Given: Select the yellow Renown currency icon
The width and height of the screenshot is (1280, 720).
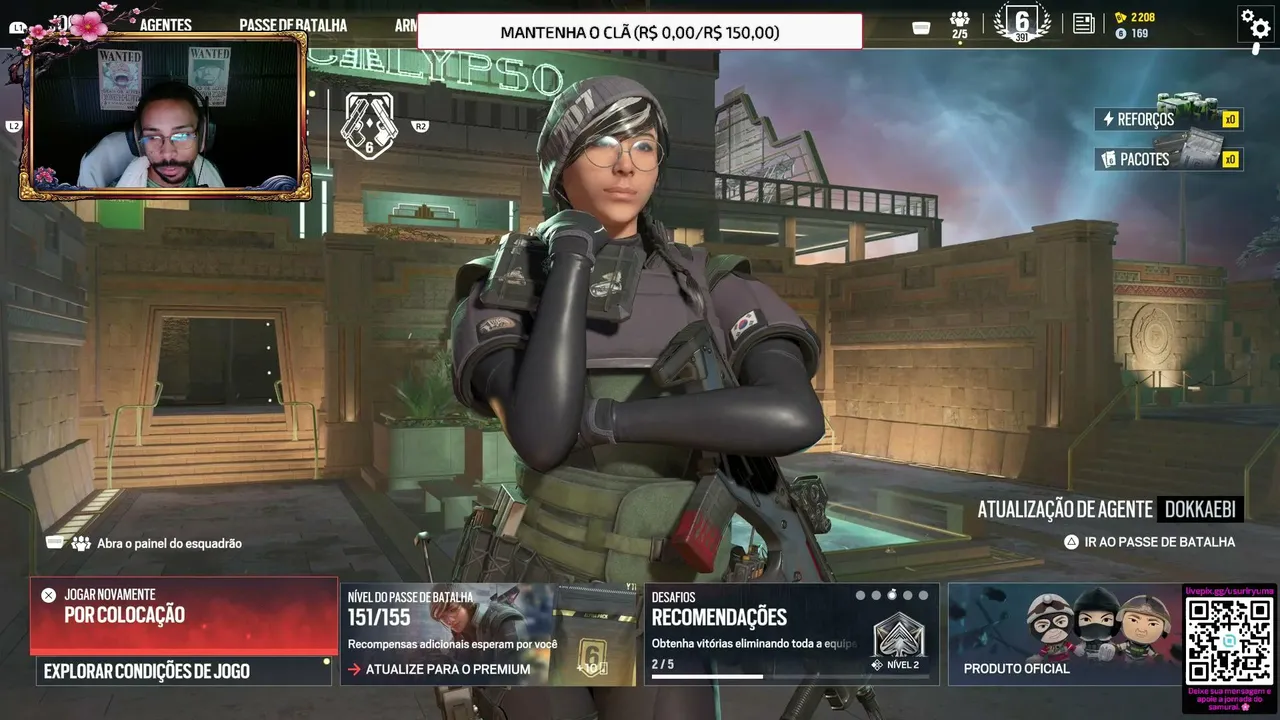Looking at the screenshot, I should tap(1120, 17).
